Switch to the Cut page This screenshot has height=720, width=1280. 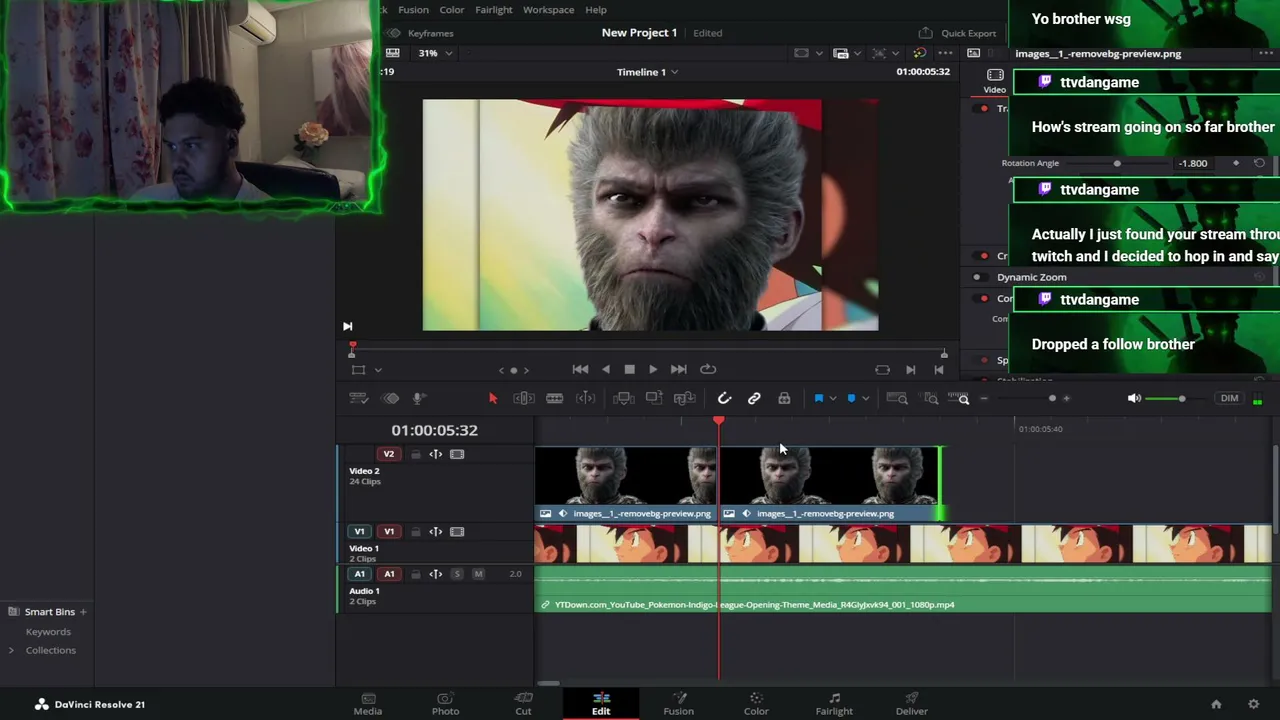click(x=523, y=704)
